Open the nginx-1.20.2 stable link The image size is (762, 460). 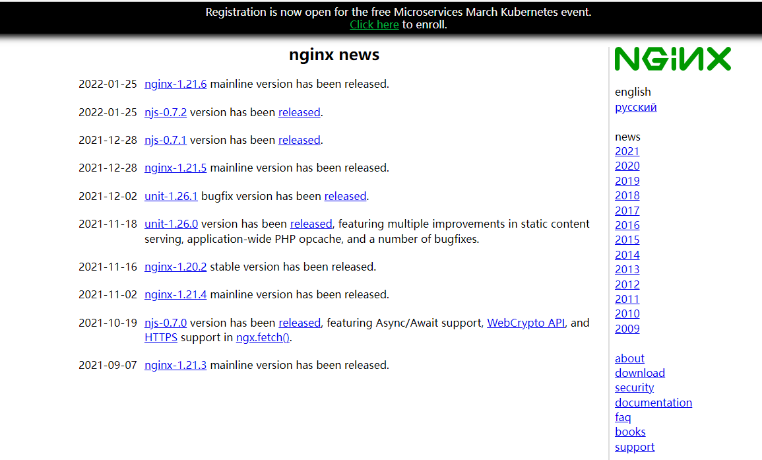click(x=175, y=267)
